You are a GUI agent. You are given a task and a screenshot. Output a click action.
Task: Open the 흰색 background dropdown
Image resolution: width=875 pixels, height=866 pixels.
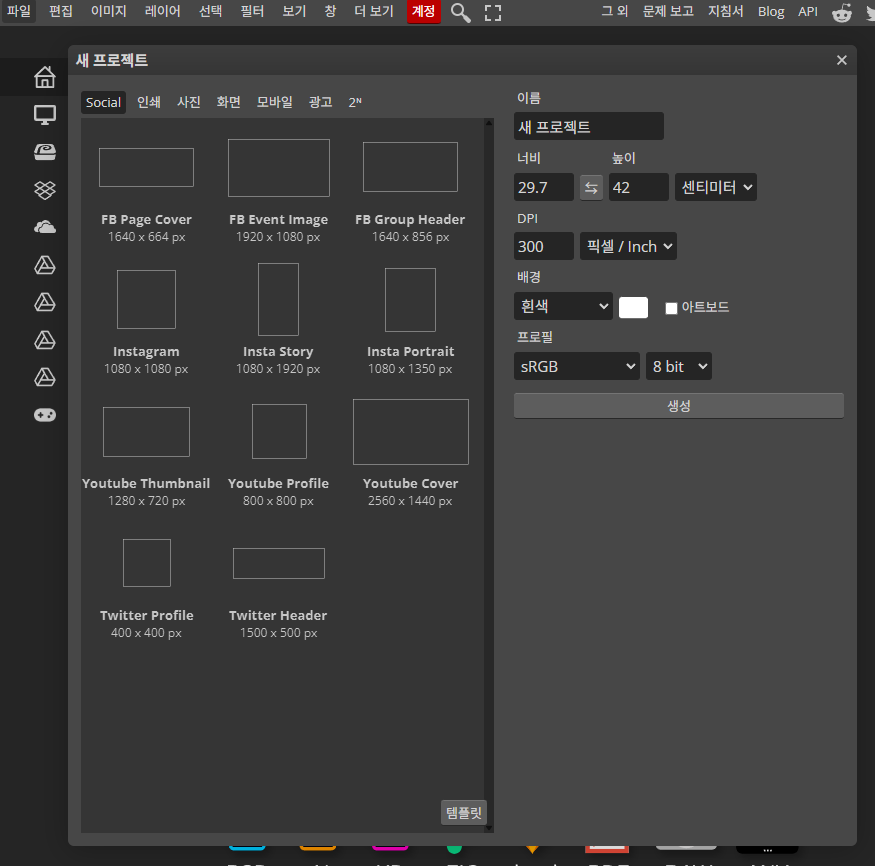(x=563, y=306)
